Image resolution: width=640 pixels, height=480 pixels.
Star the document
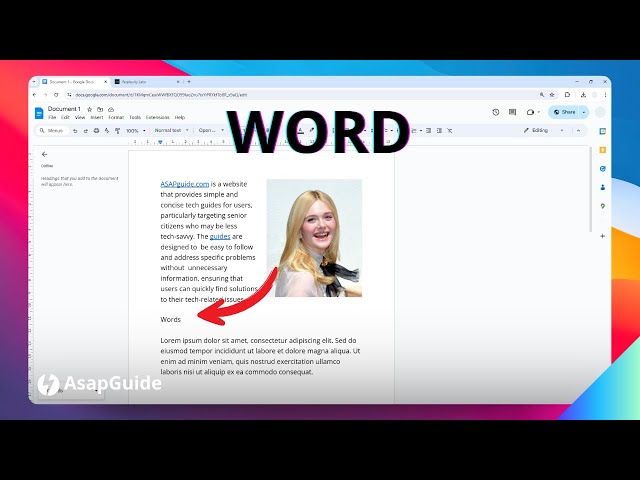[90, 109]
